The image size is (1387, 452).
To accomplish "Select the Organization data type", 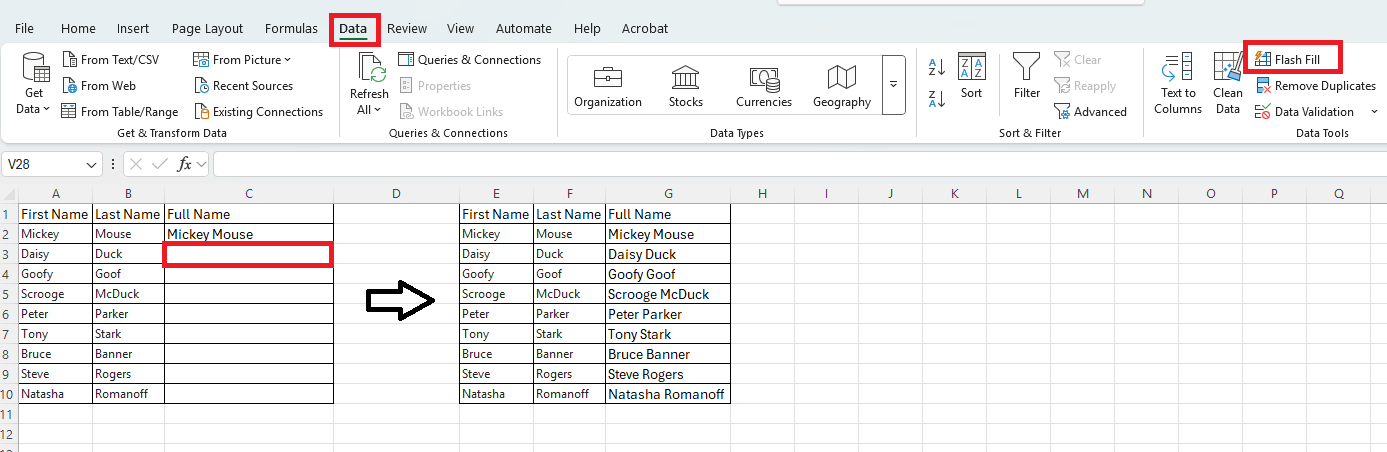I will [608, 87].
